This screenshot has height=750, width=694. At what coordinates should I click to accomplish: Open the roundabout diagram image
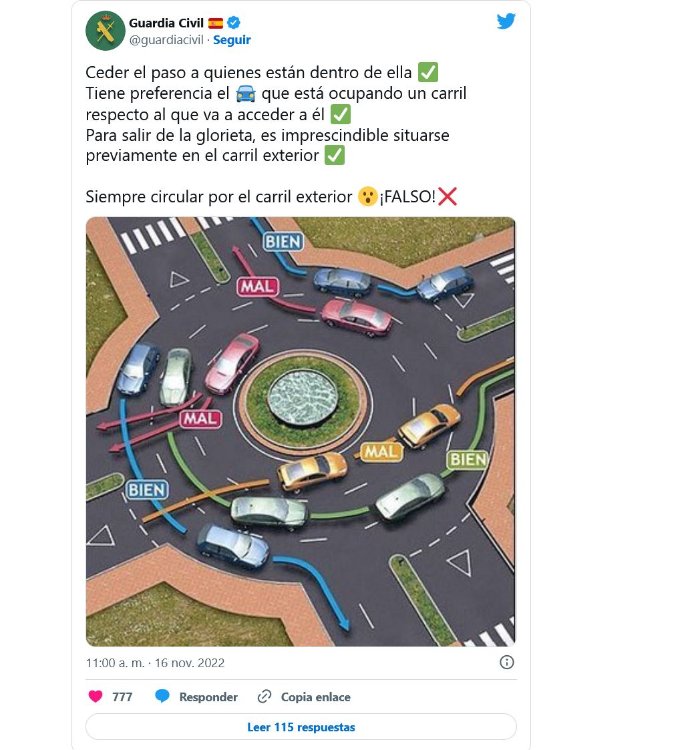tap(300, 431)
